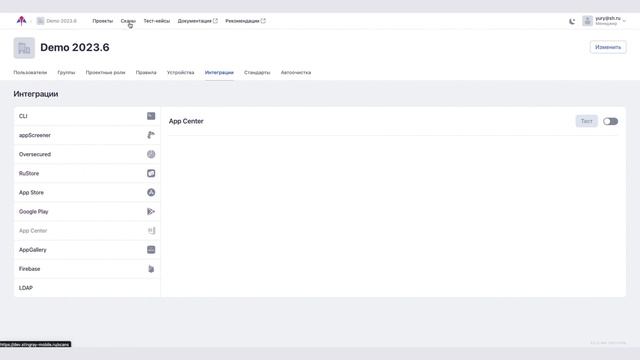The image size is (640, 360).
Task: Select CLI in the integrations list
Action: (87, 116)
